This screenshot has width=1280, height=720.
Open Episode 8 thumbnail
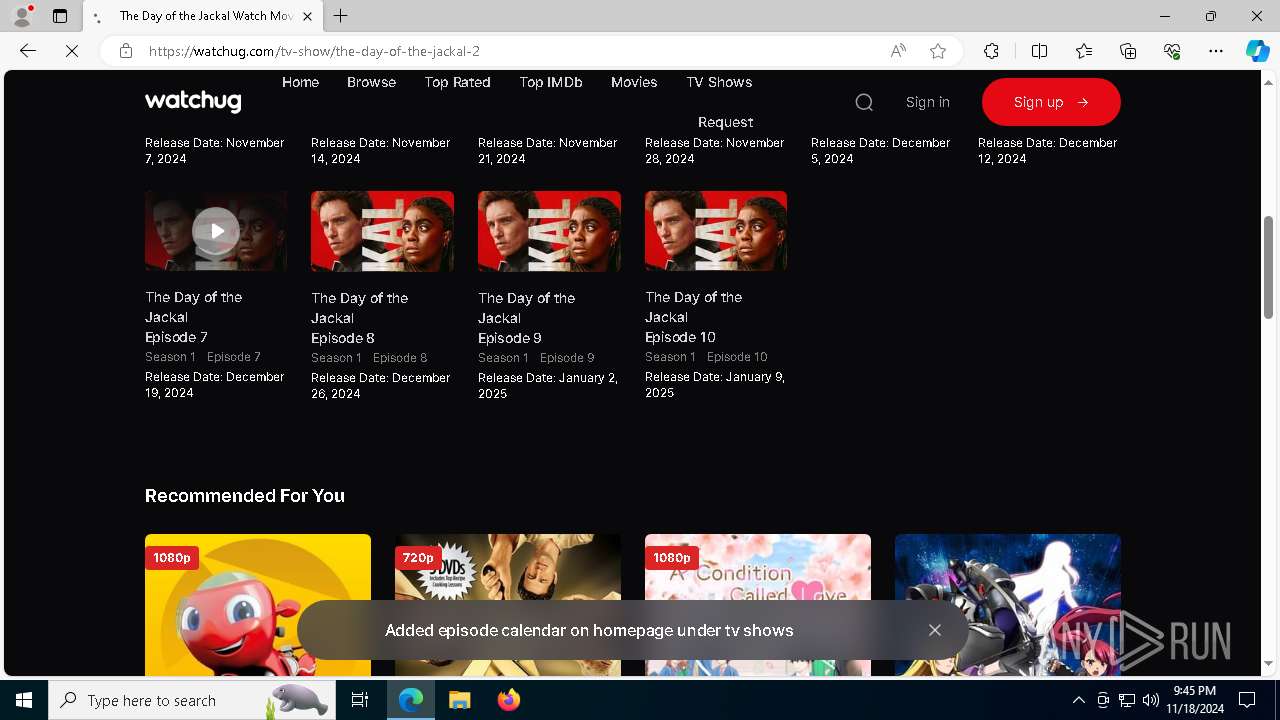click(x=382, y=231)
